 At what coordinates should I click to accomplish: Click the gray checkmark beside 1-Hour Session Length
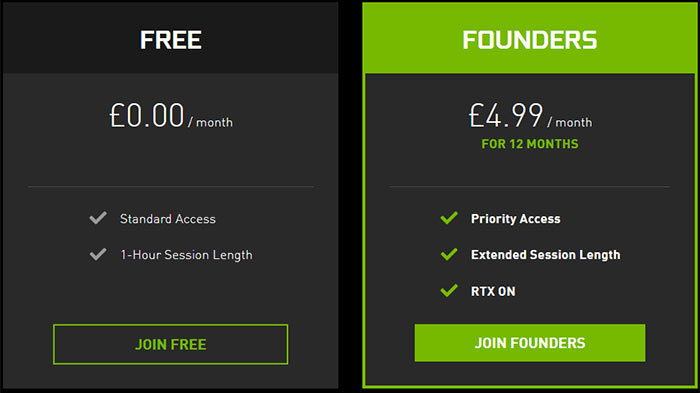(x=98, y=254)
